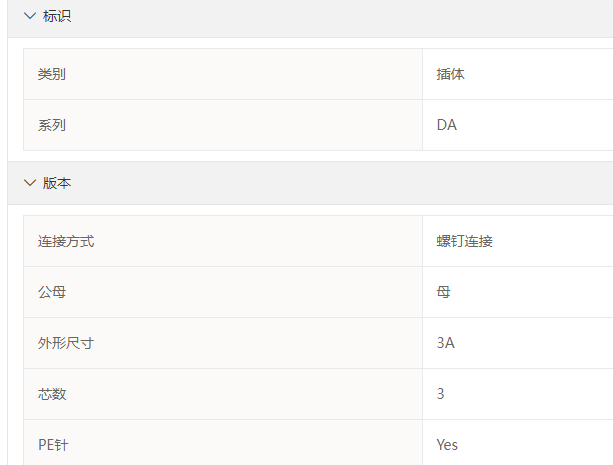Select the 系列 label cell
Viewport: 613px width, 465px height.
point(223,125)
